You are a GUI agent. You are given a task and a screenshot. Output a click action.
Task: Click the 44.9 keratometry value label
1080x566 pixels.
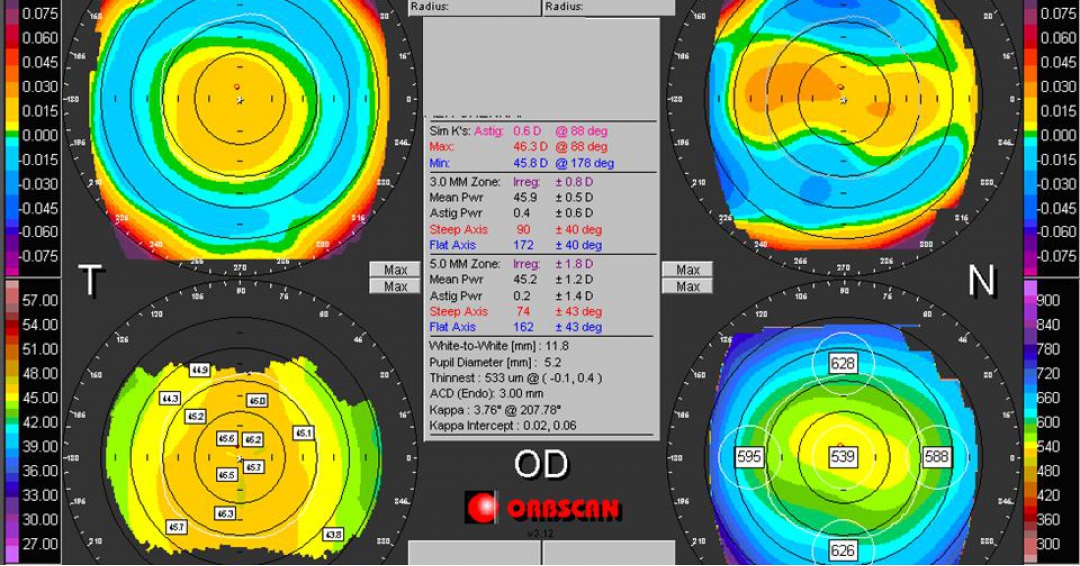pos(199,370)
